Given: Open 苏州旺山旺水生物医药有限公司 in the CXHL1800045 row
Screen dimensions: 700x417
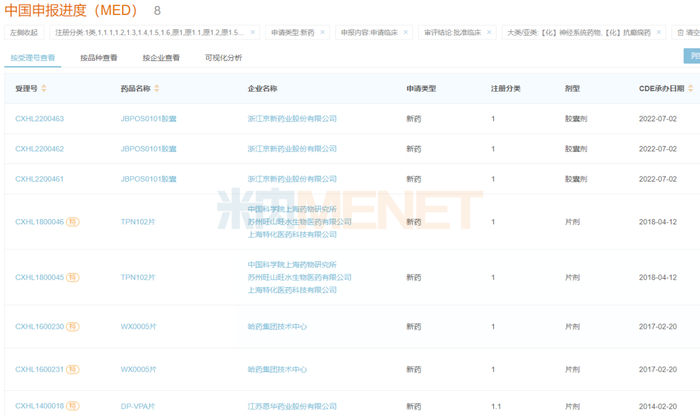Looking at the screenshot, I should (300, 277).
